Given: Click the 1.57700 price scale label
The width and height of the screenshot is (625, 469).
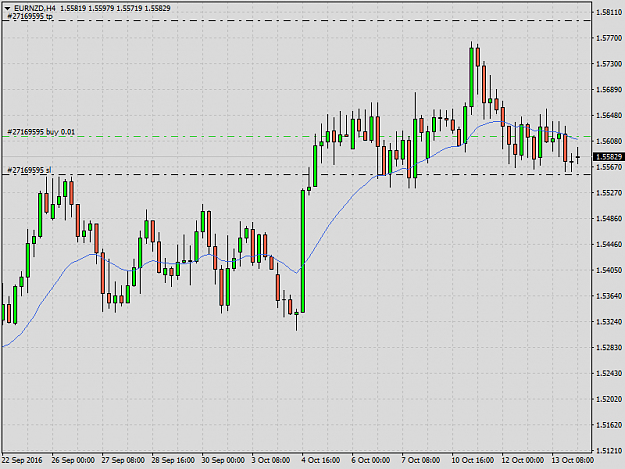Looking at the screenshot, I should pos(609,38).
